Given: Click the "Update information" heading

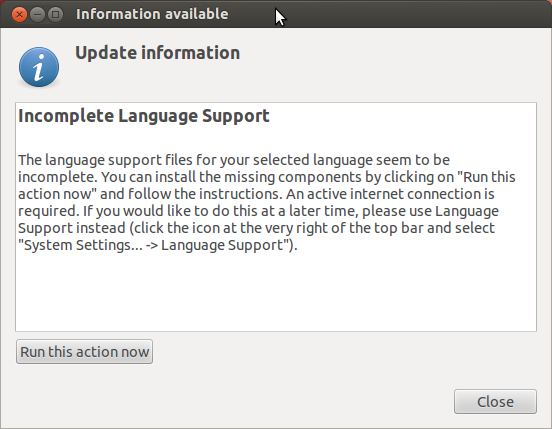Looking at the screenshot, I should (157, 53).
